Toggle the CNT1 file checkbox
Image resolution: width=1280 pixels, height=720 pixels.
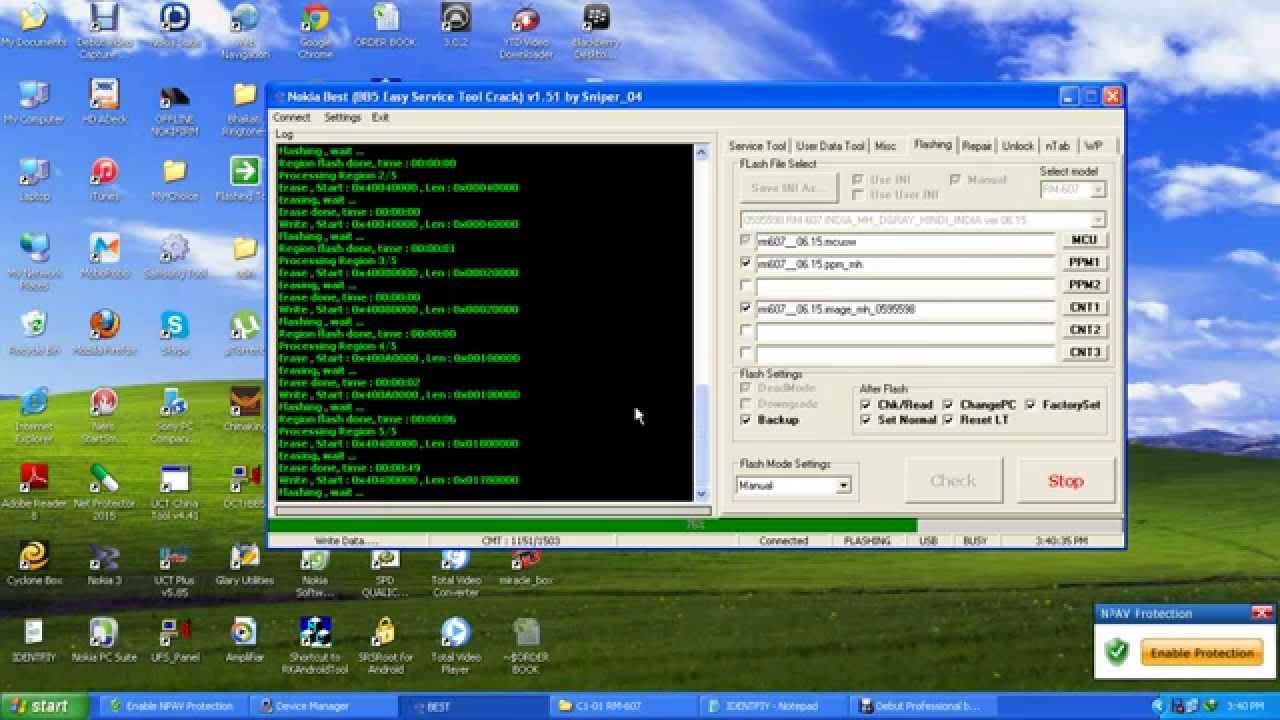pyautogui.click(x=746, y=309)
